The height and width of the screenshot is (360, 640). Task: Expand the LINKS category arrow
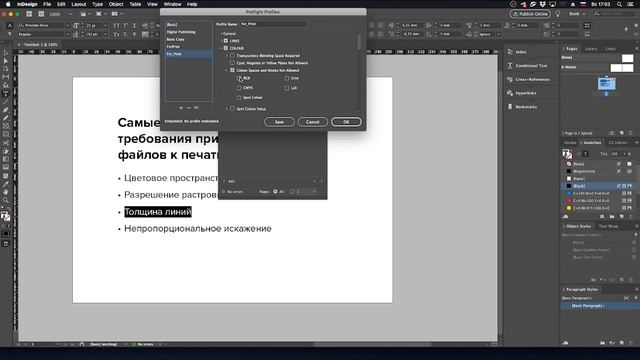coord(222,41)
